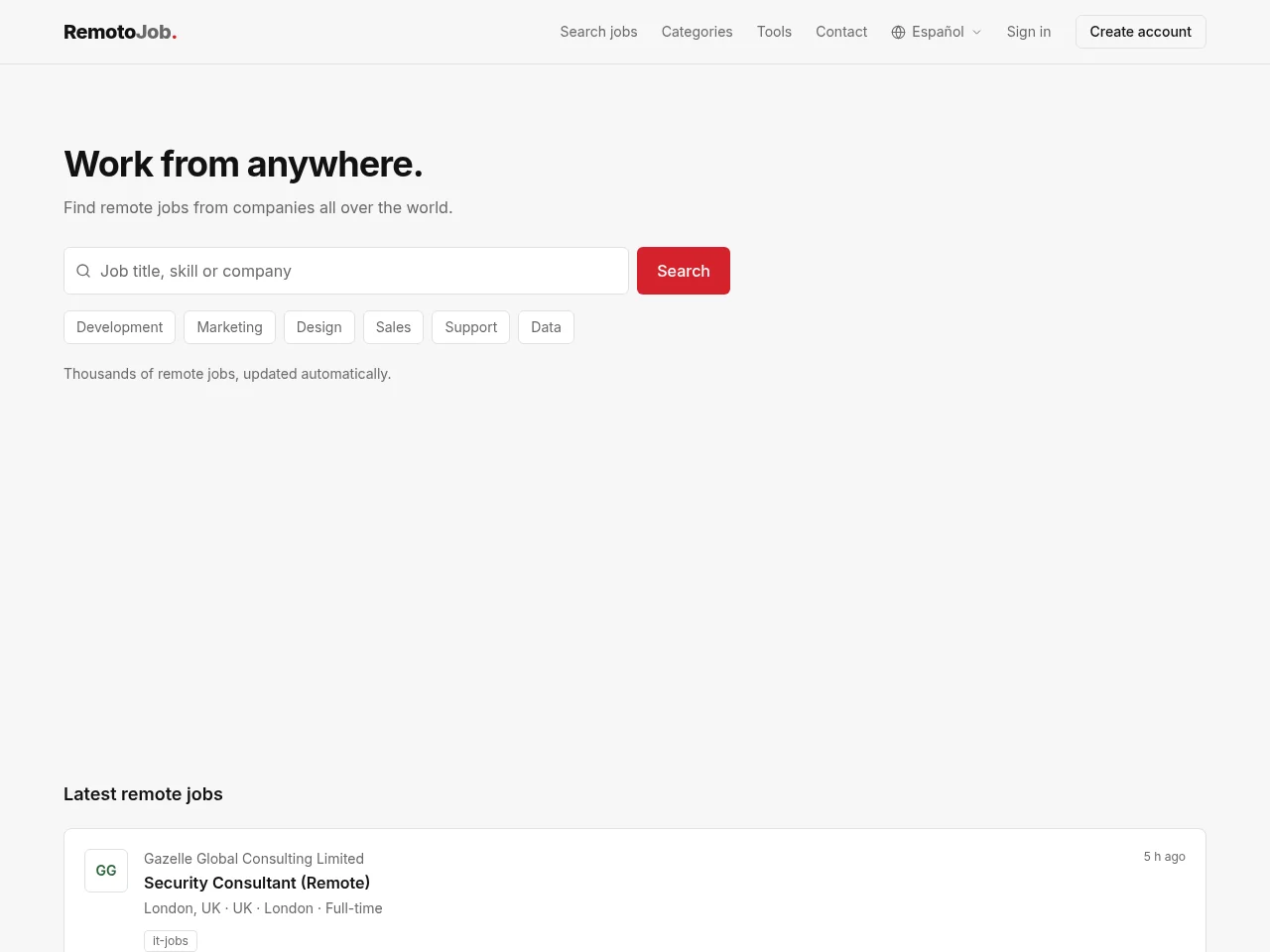Open the Contact page link
Image resolution: width=1270 pixels, height=952 pixels.
(841, 32)
